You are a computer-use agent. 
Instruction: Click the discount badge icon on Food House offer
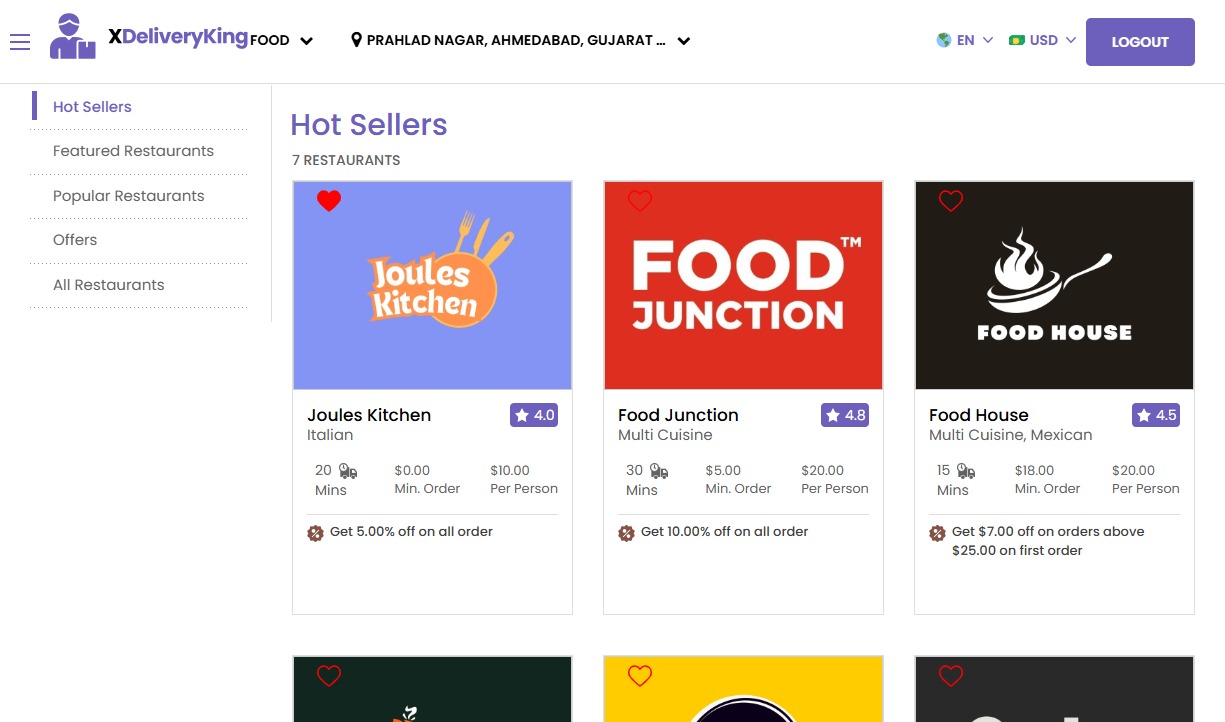(x=938, y=533)
